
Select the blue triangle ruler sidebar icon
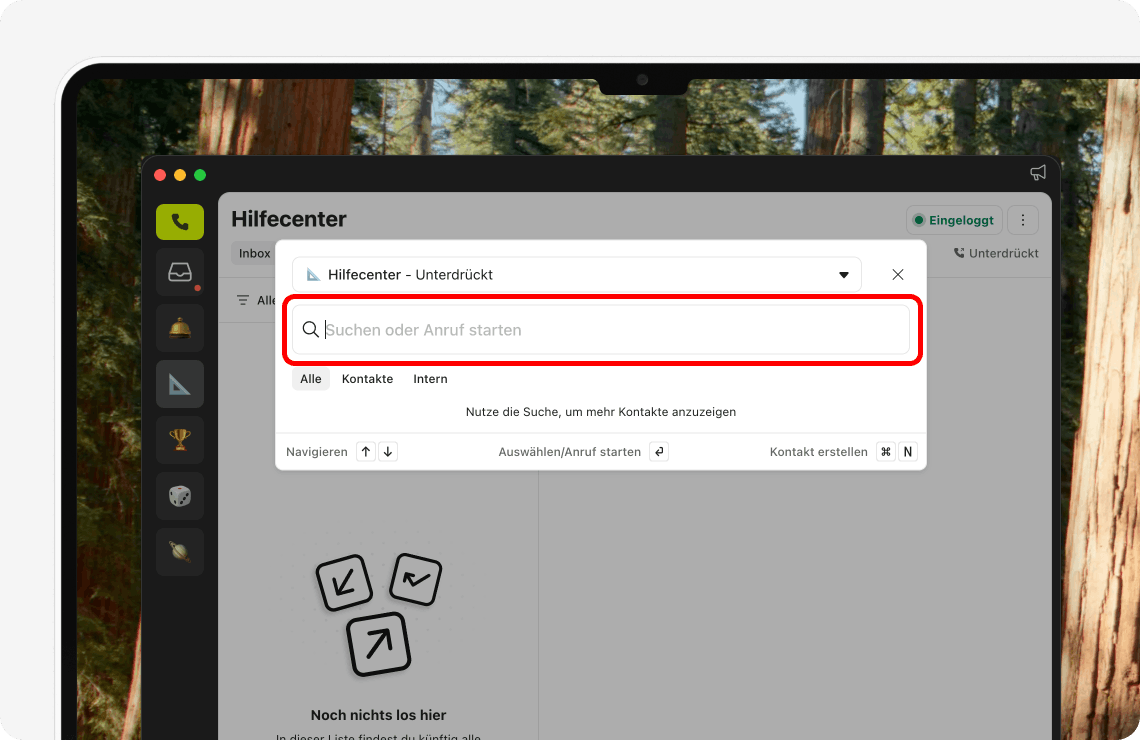click(x=179, y=383)
